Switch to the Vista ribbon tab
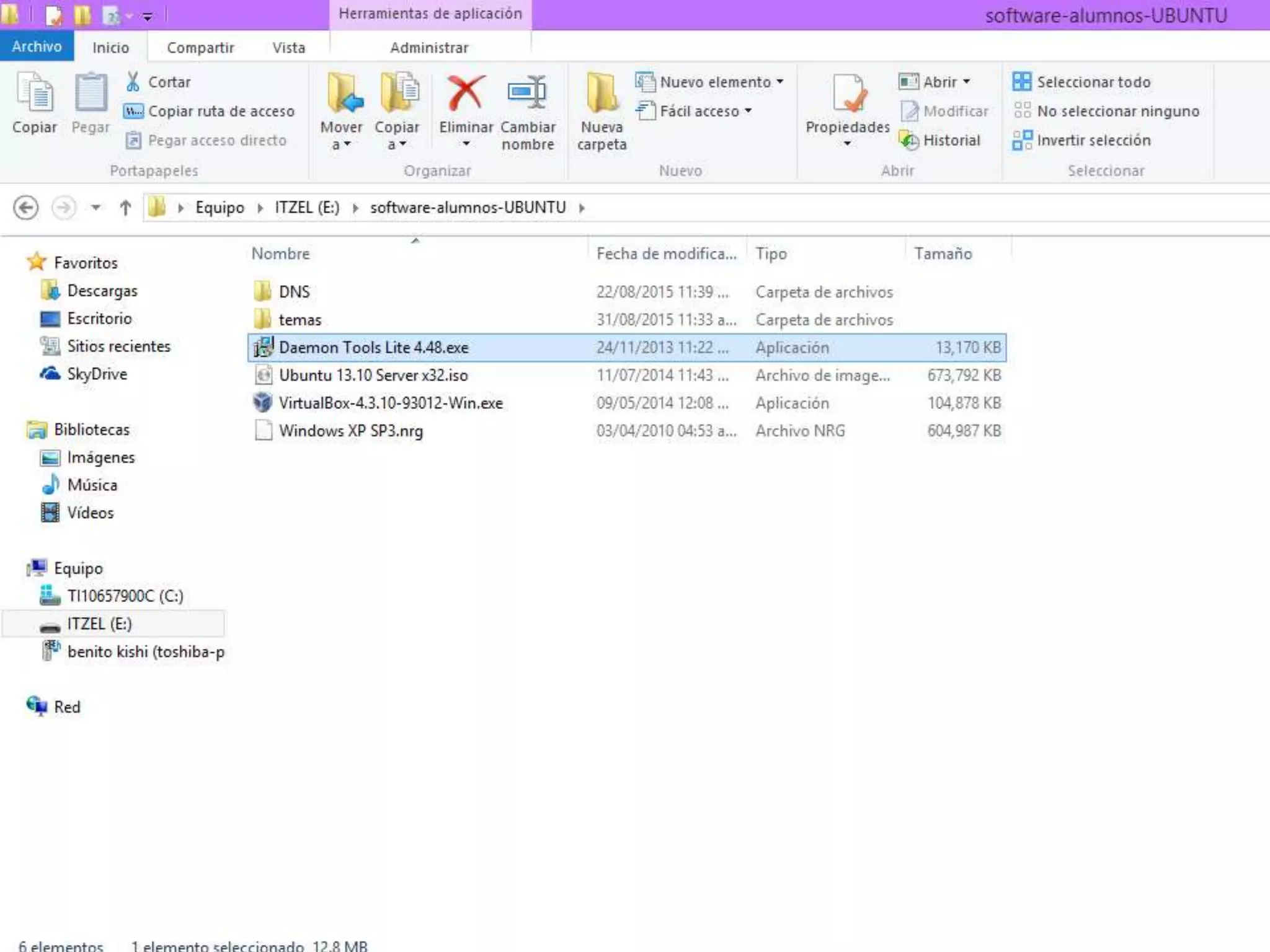 tap(289, 48)
